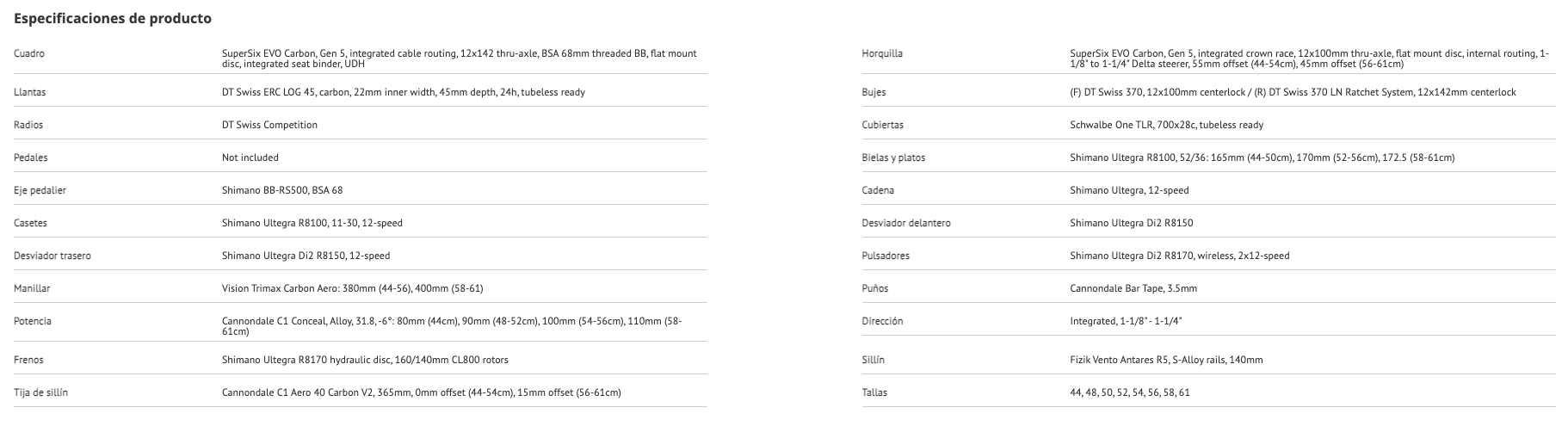Screen dimensions: 1568x426
Task: Click the Schwalbe One TLR tire text
Action: [1166, 125]
